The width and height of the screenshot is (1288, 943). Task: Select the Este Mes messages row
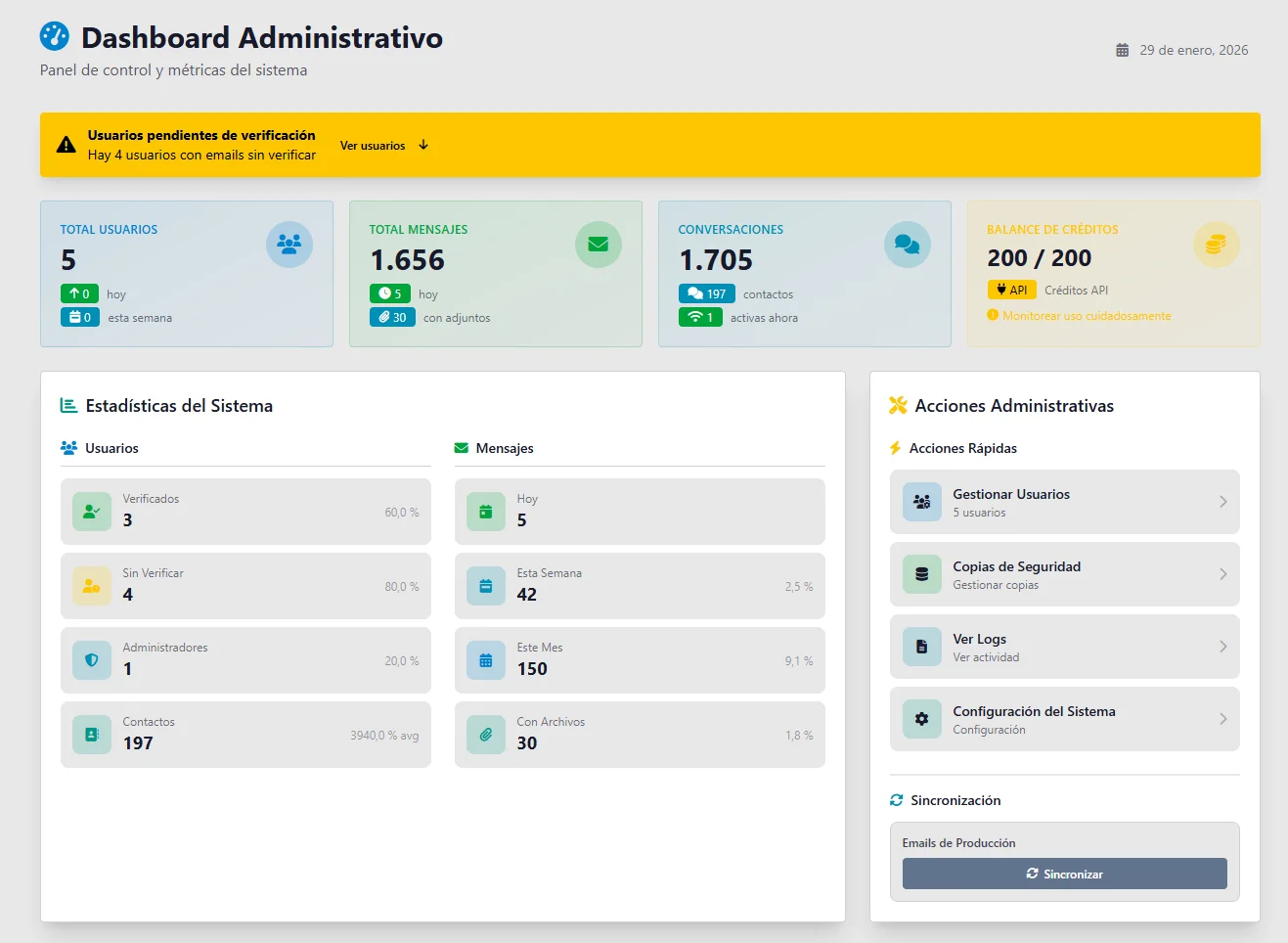coord(640,660)
